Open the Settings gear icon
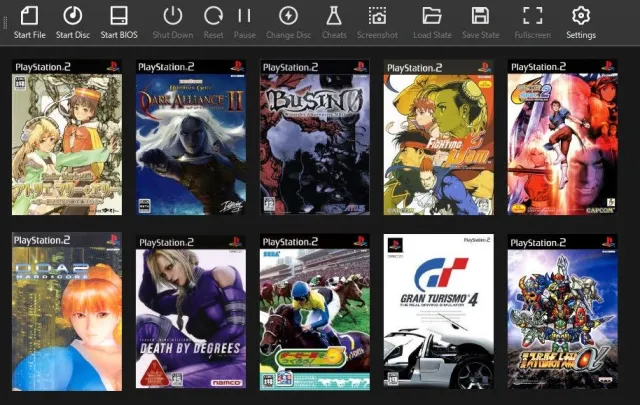This screenshot has width=640, height=405. point(581,16)
